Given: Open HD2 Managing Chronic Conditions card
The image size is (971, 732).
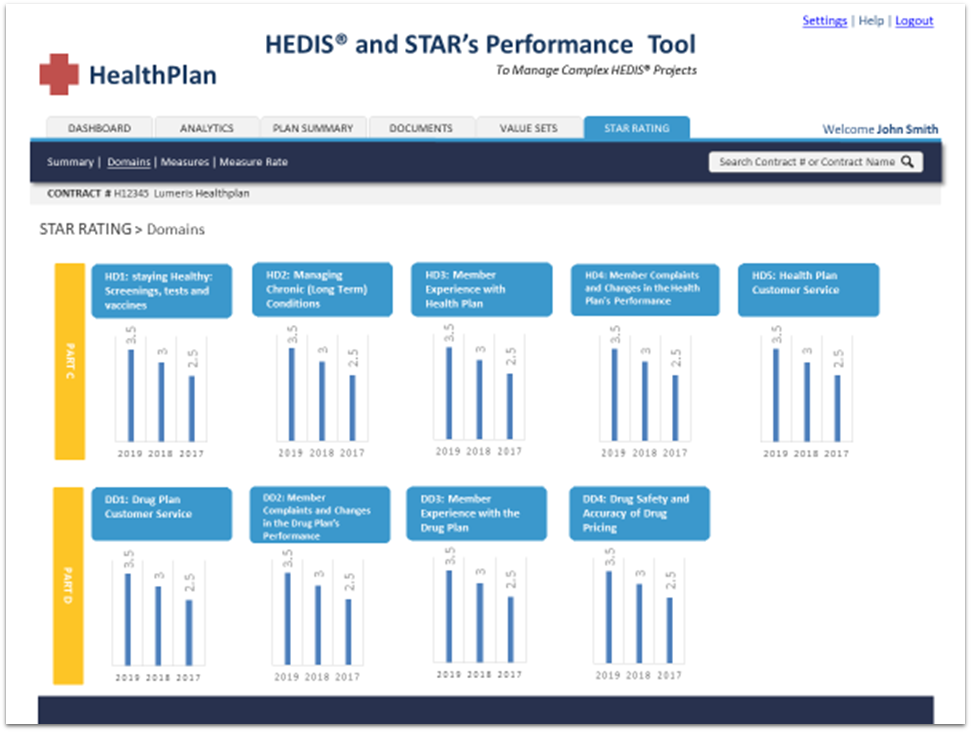Looking at the screenshot, I should point(322,290).
